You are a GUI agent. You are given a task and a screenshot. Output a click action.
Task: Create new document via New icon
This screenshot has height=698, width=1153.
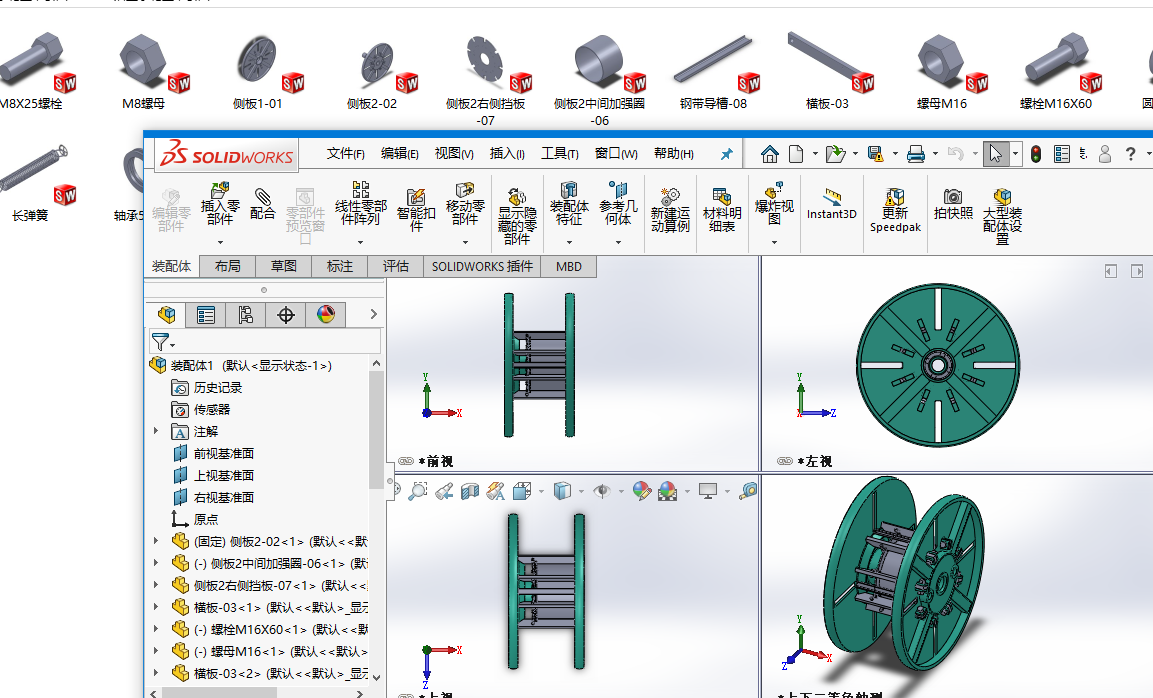[796, 154]
